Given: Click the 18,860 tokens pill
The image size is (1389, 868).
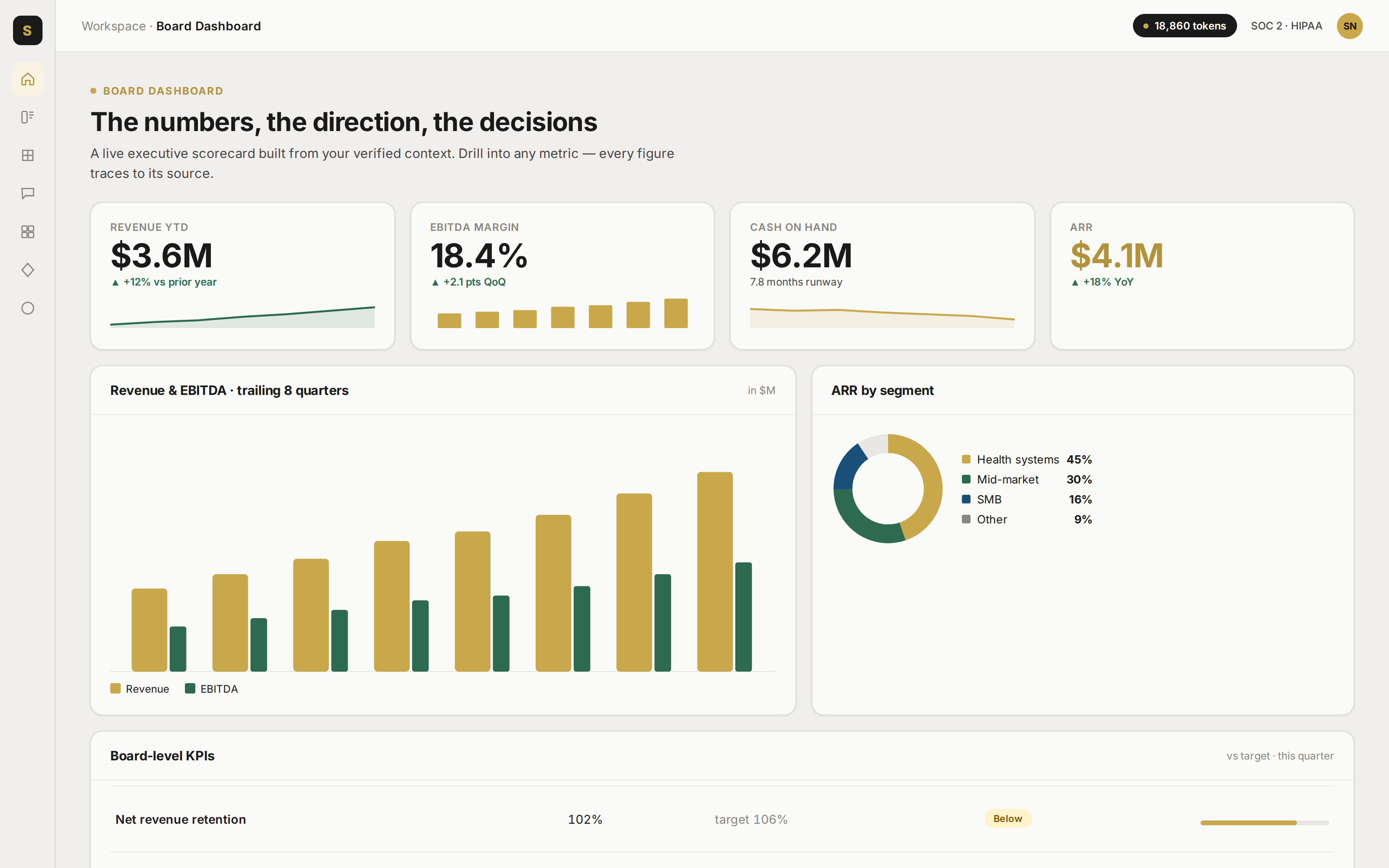Looking at the screenshot, I should pyautogui.click(x=1184, y=26).
